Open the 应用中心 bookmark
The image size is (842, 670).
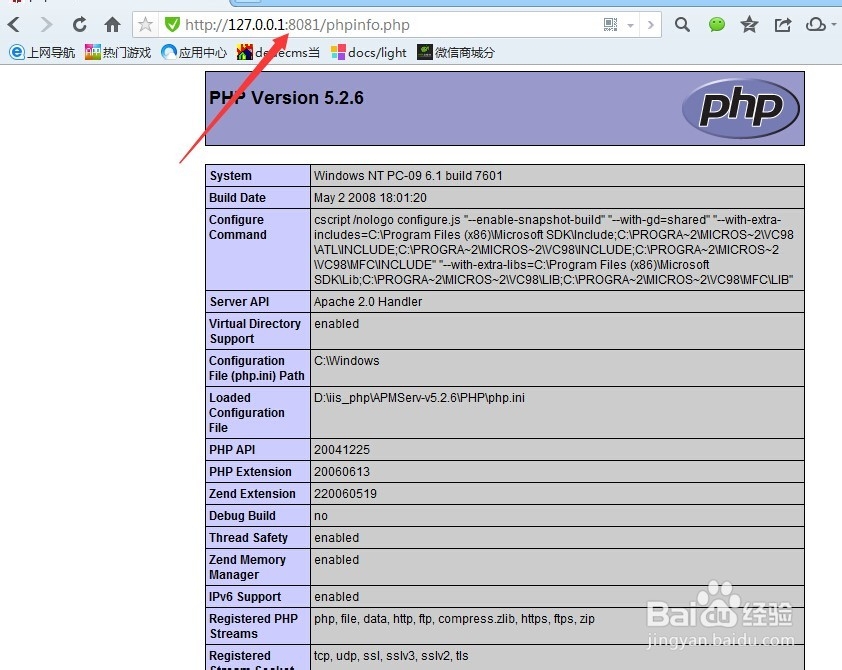pyautogui.click(x=194, y=53)
